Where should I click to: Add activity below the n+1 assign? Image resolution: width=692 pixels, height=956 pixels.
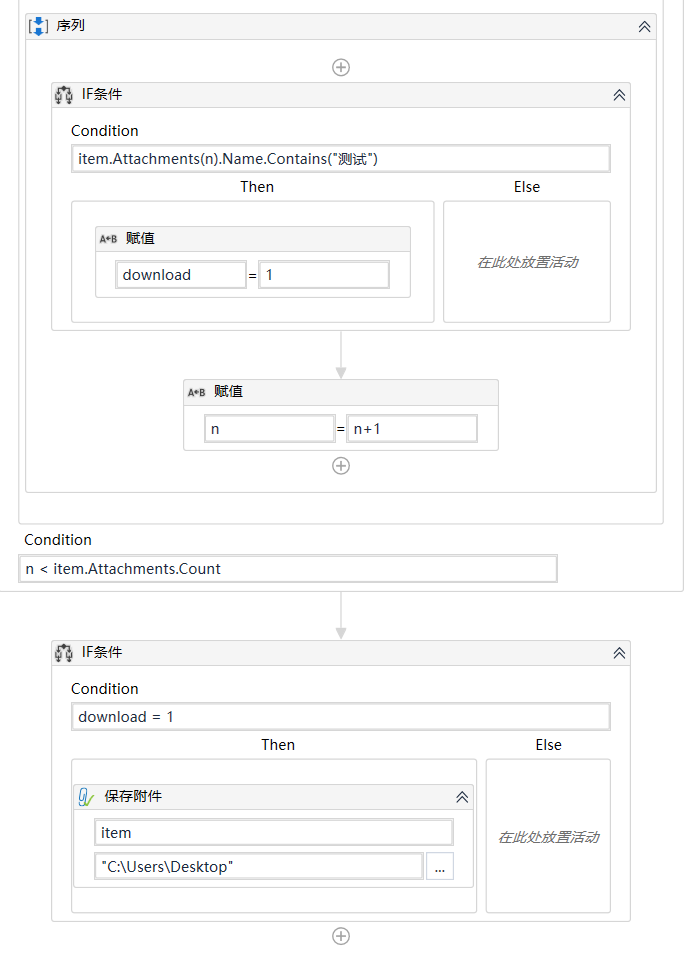(341, 466)
